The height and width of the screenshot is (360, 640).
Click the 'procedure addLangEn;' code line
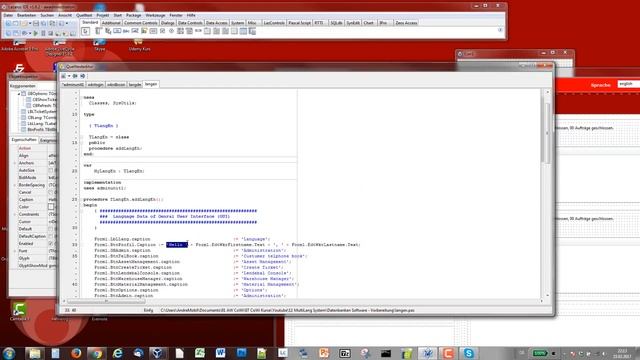tap(116, 148)
